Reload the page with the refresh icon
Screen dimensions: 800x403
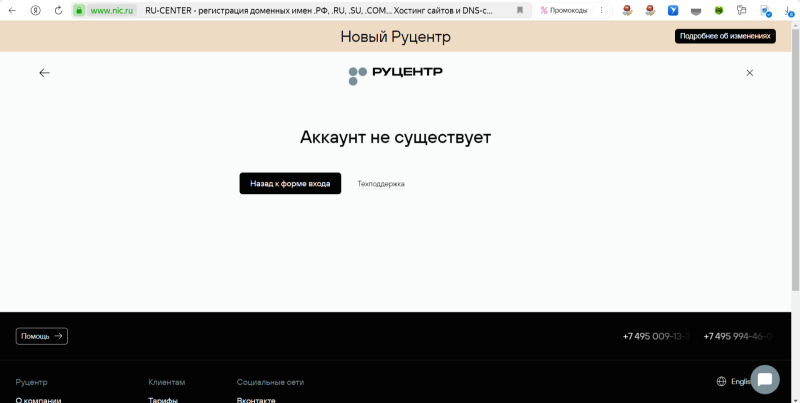pyautogui.click(x=58, y=10)
